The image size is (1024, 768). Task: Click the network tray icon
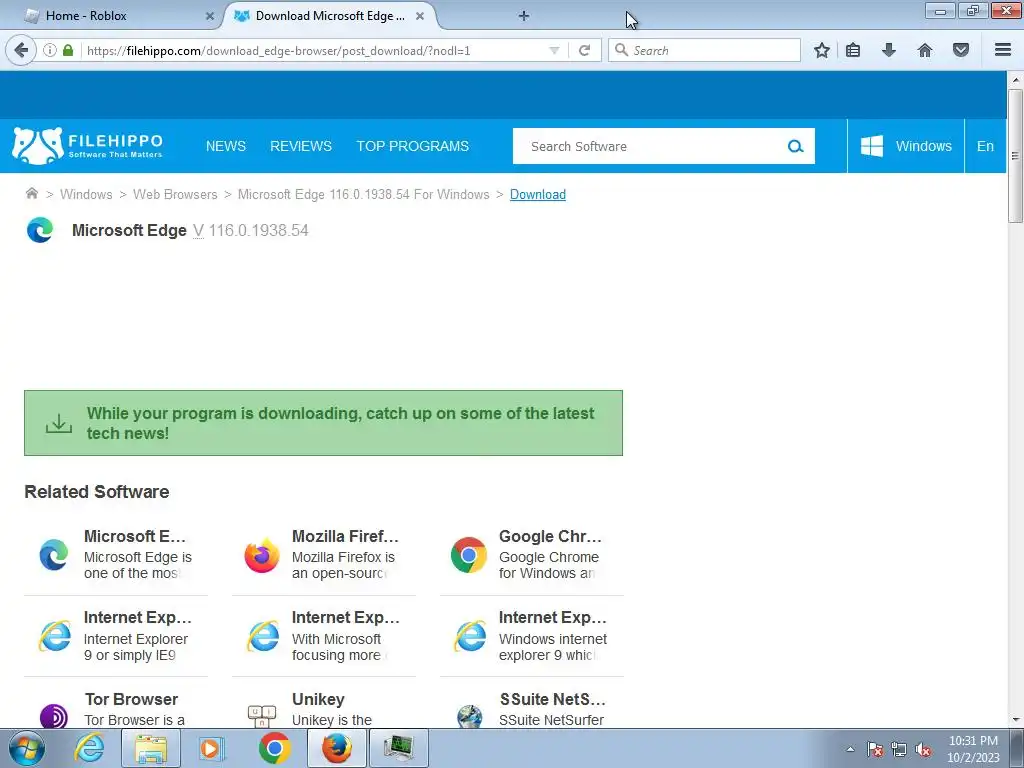click(x=899, y=750)
